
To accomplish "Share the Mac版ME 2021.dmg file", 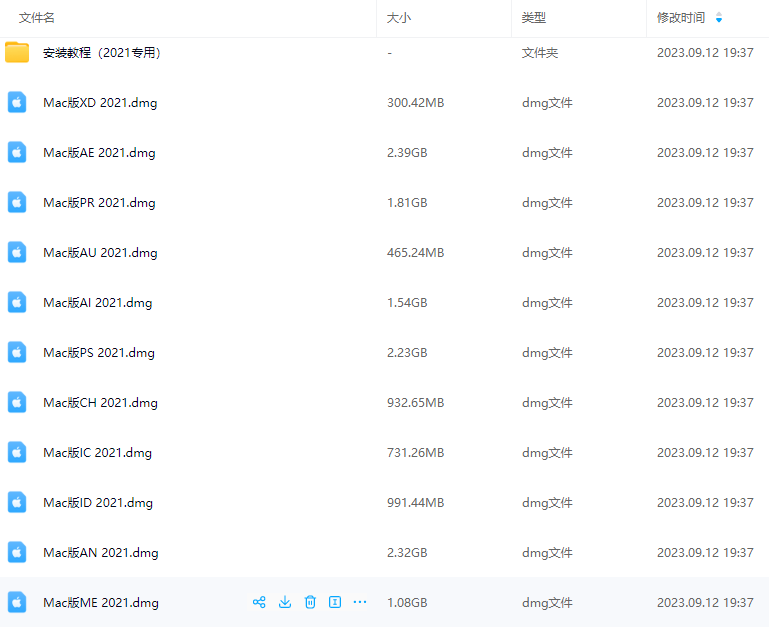I will click(259, 602).
